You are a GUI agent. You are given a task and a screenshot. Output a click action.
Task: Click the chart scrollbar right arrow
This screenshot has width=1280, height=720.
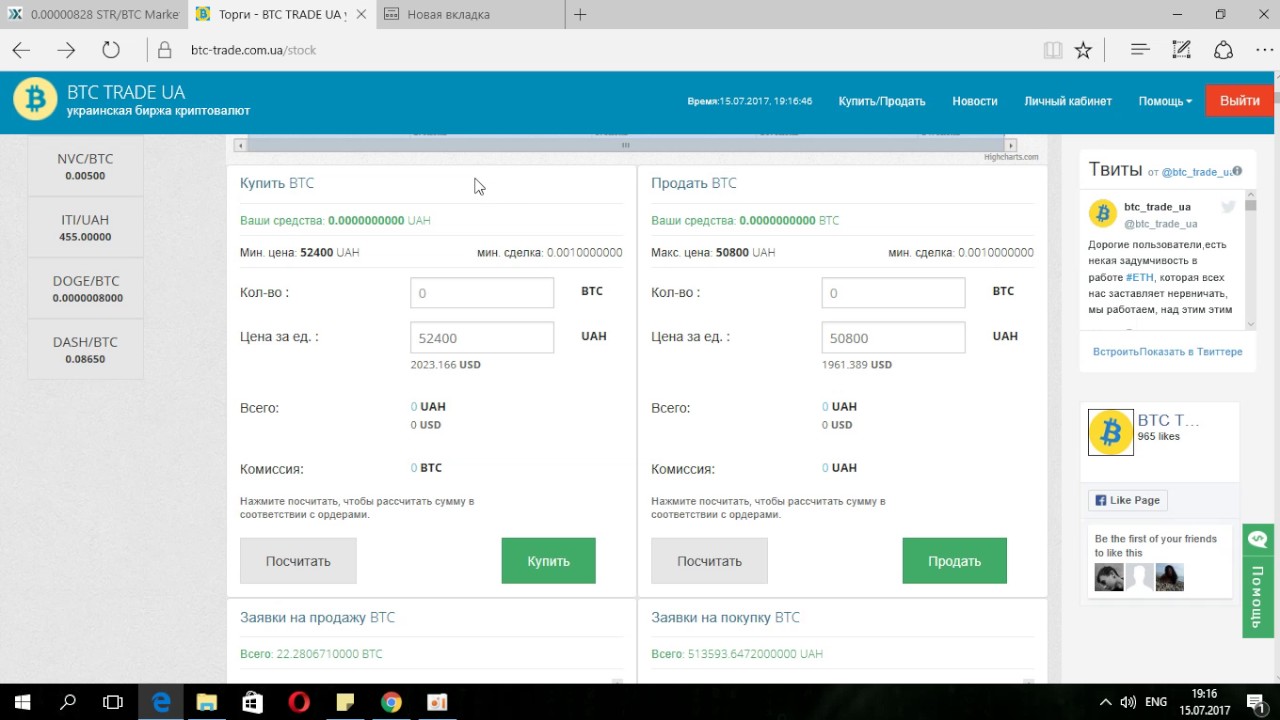point(1011,145)
